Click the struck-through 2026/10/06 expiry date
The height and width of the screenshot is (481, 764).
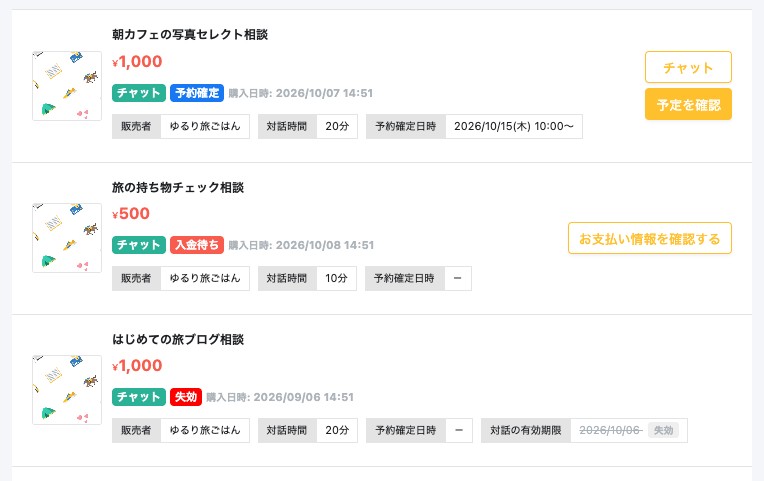pyautogui.click(x=611, y=430)
